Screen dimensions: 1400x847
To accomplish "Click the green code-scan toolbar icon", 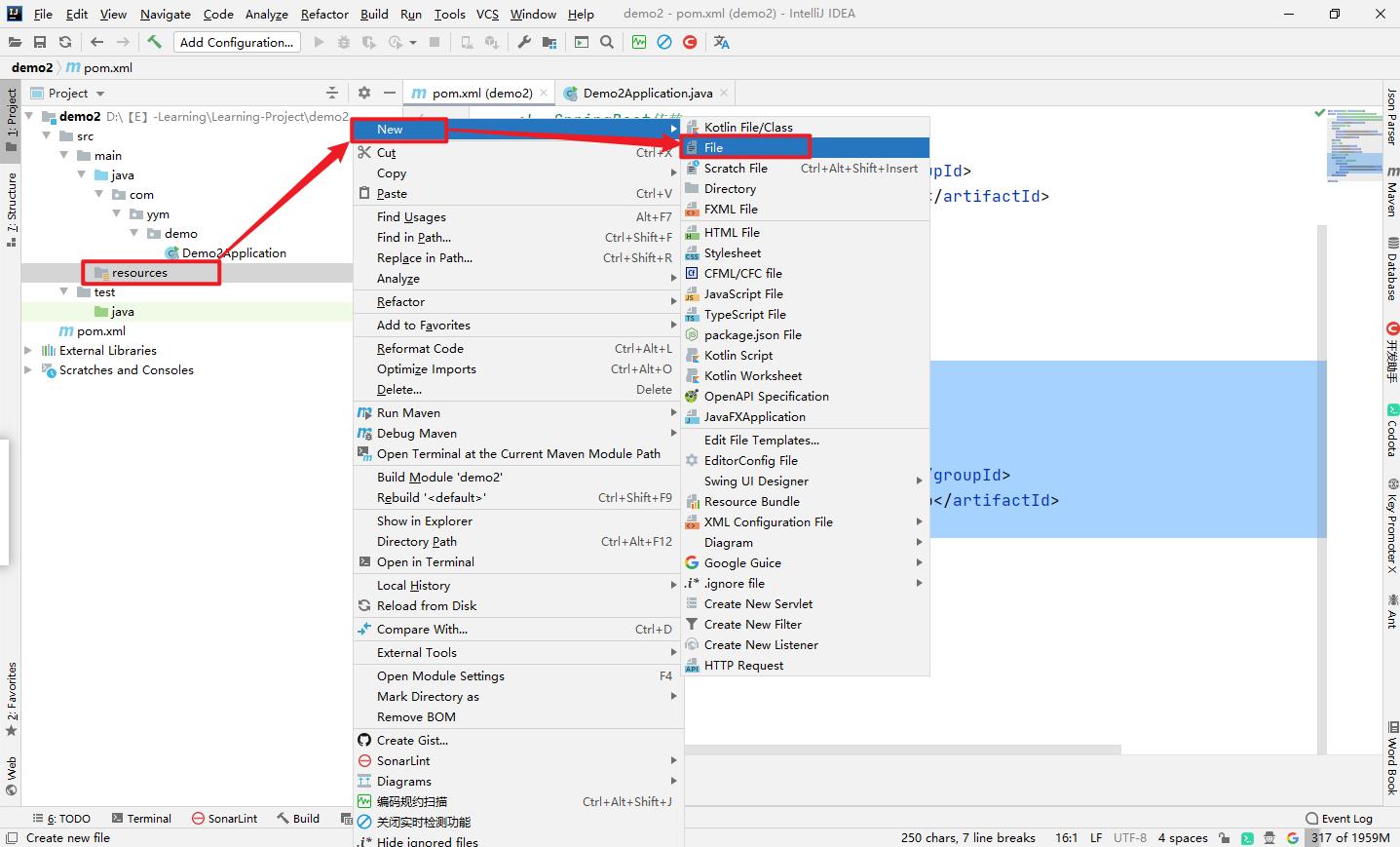I will point(639,42).
